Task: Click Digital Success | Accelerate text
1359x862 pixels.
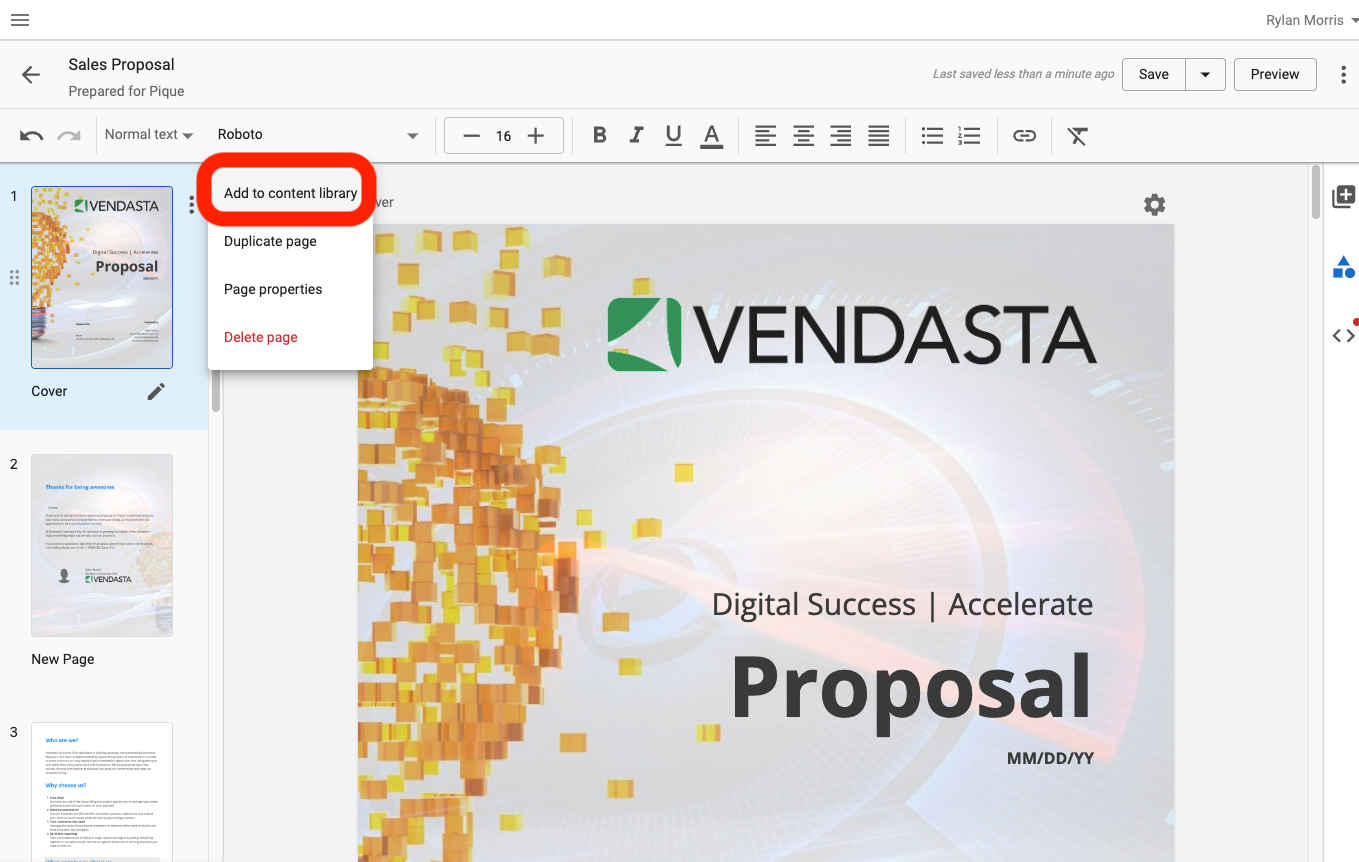Action: point(902,605)
